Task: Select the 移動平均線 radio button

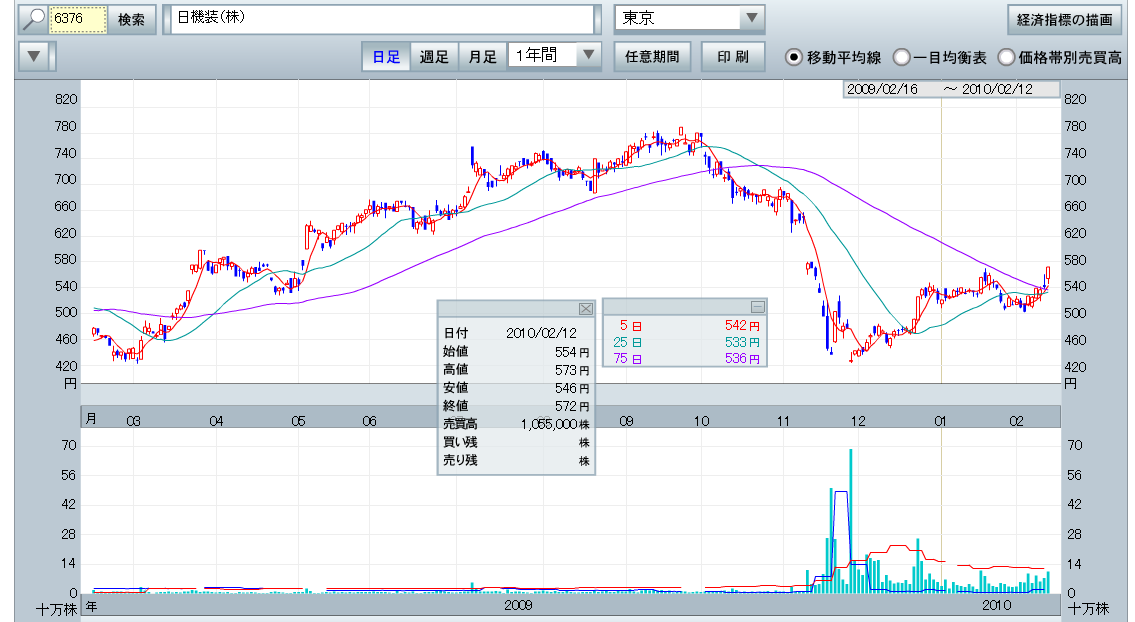Action: [x=794, y=57]
